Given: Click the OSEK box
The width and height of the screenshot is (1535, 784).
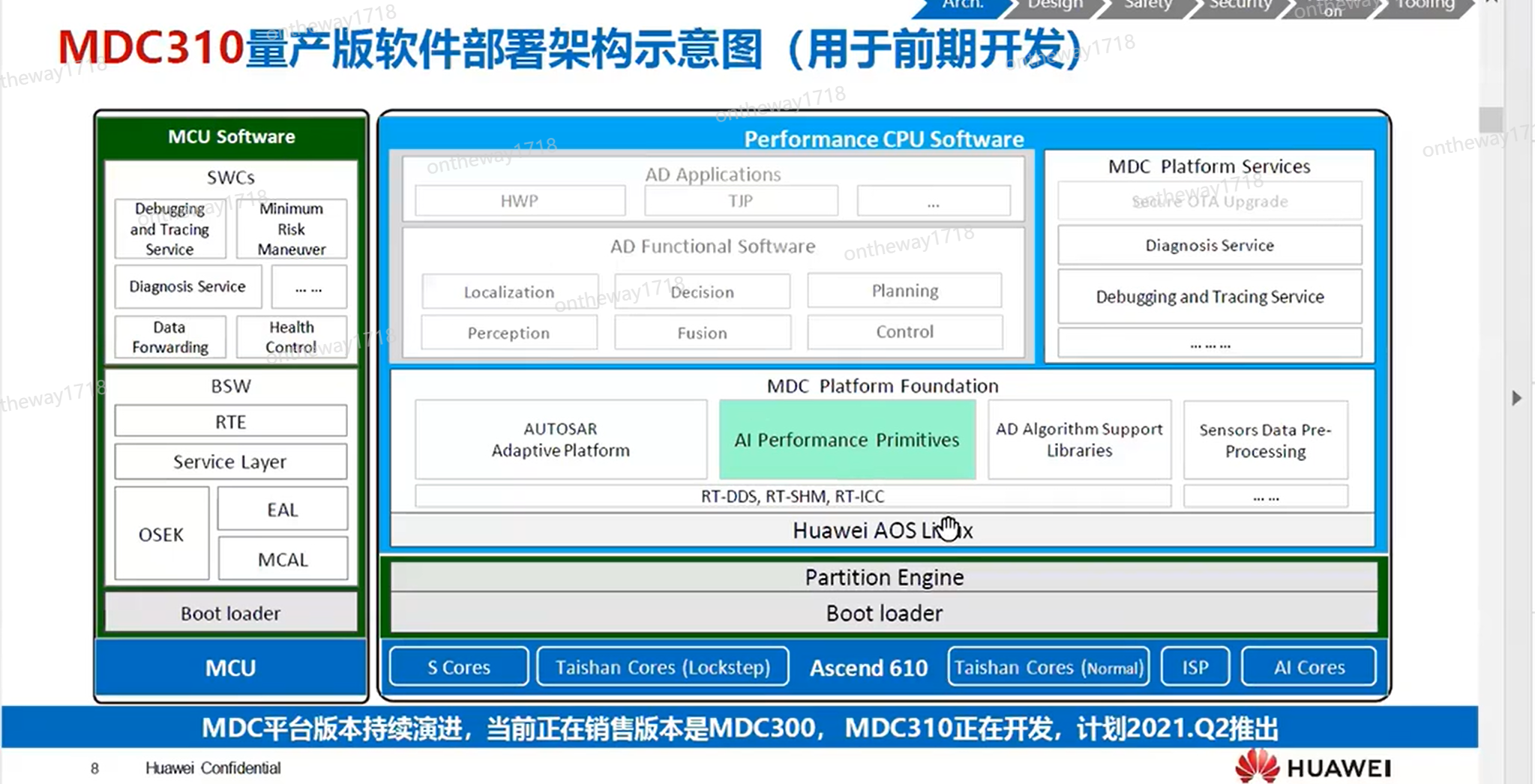Looking at the screenshot, I should point(161,534).
